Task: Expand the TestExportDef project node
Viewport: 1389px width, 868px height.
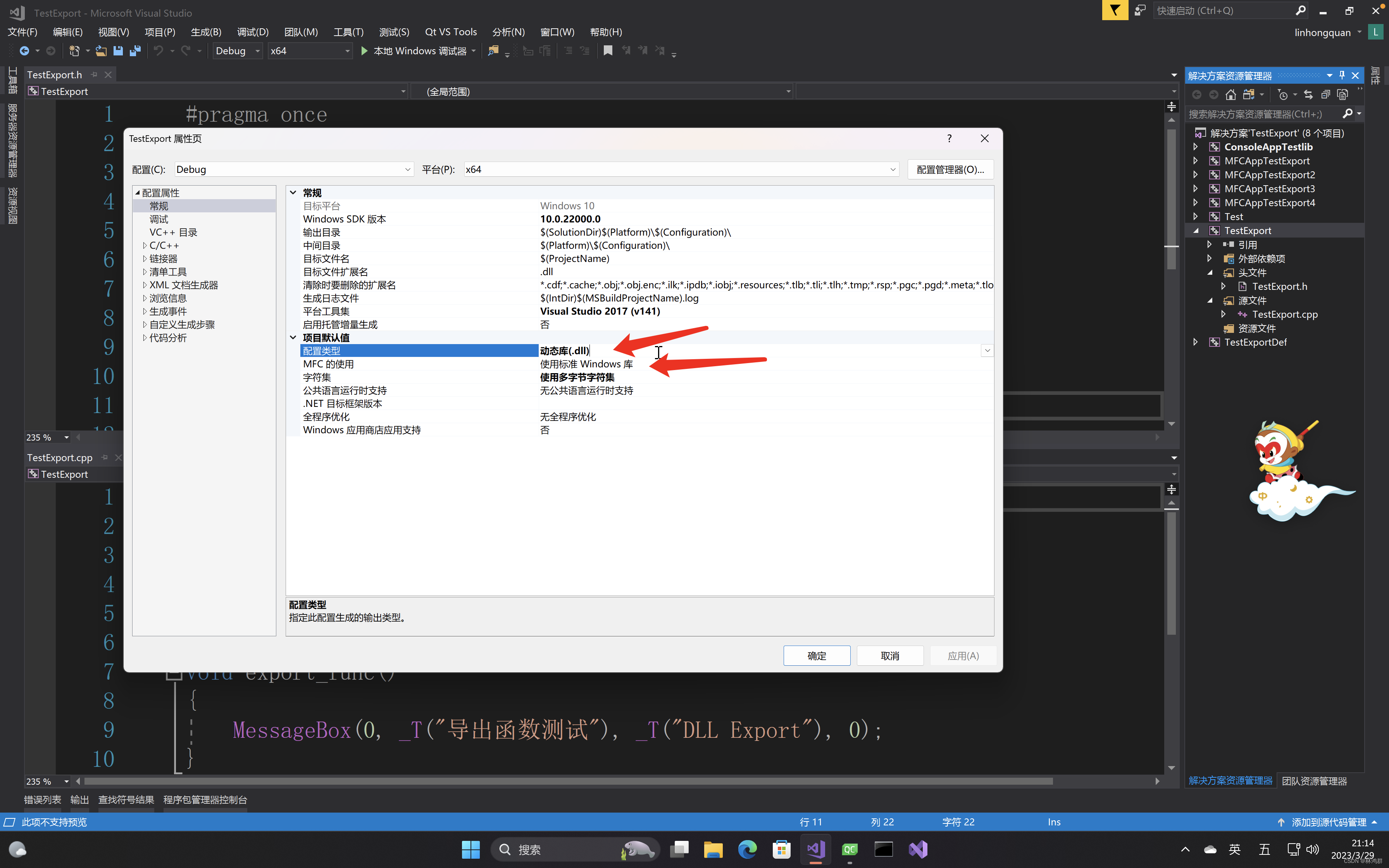Action: pos(1196,342)
